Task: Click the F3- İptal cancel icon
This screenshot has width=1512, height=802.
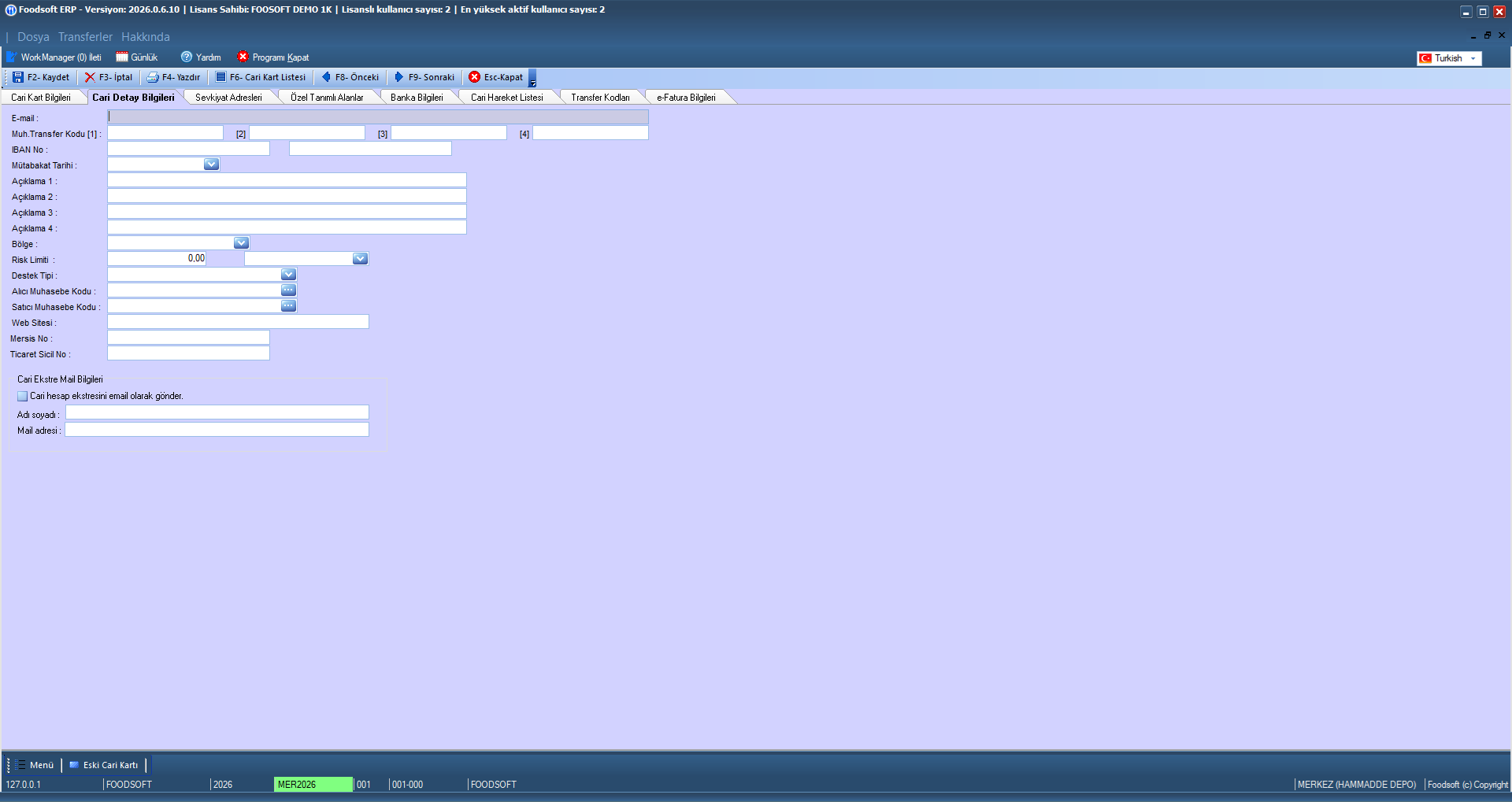Action: point(90,77)
